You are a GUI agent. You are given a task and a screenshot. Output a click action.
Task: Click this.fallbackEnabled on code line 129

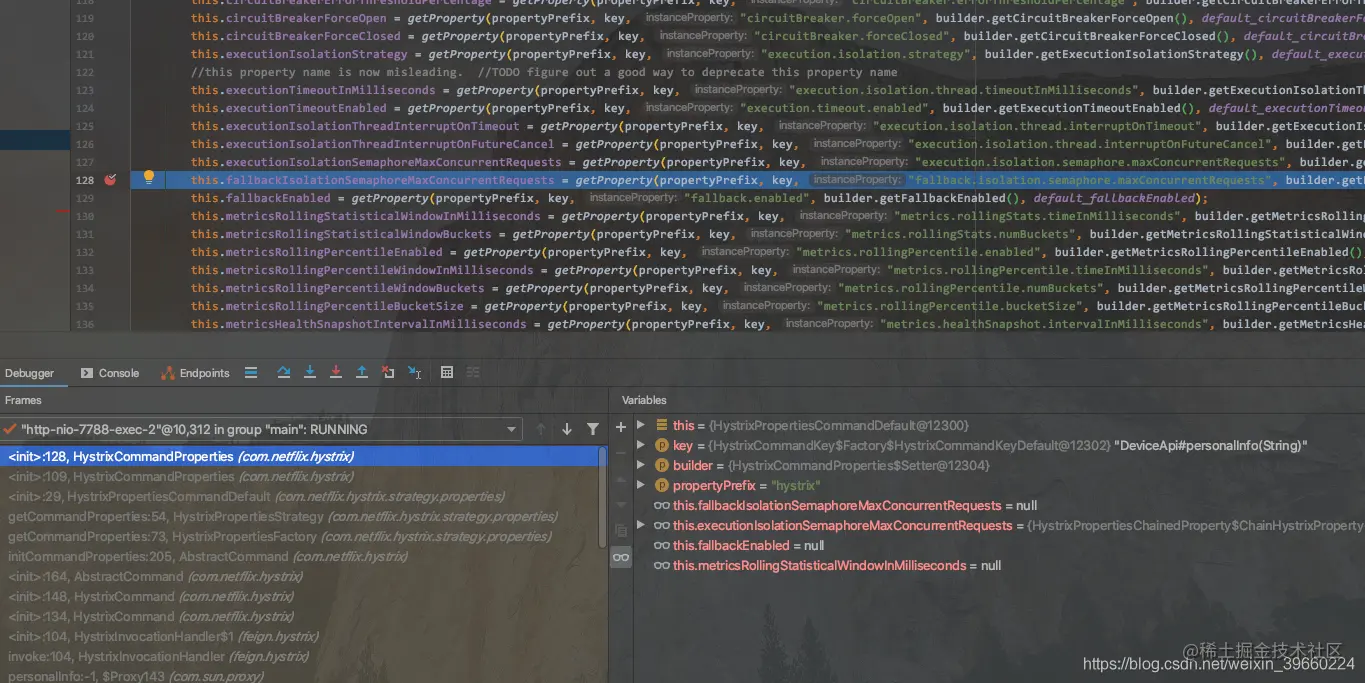pos(260,198)
